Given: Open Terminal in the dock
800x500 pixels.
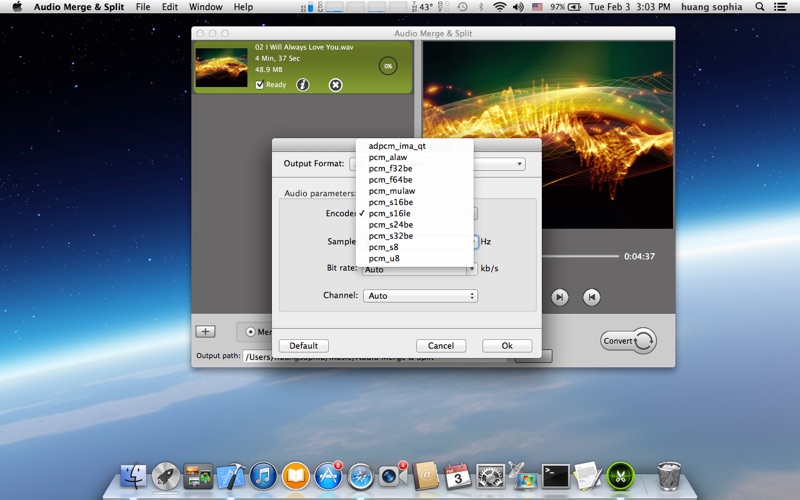Looking at the screenshot, I should pyautogui.click(x=555, y=475).
